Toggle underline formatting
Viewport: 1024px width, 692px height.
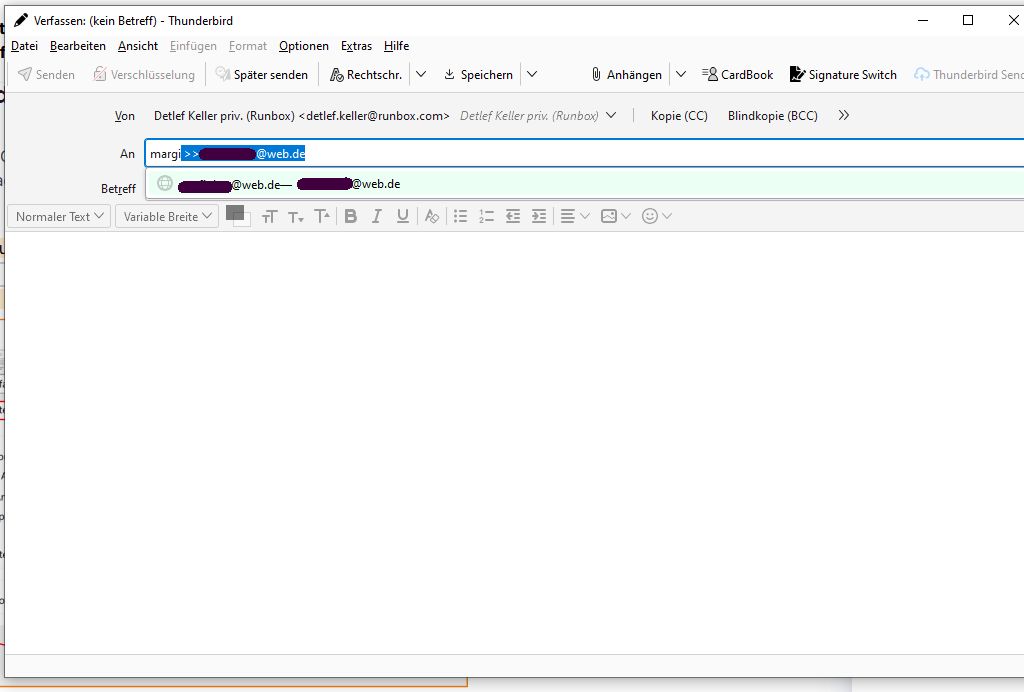[403, 216]
